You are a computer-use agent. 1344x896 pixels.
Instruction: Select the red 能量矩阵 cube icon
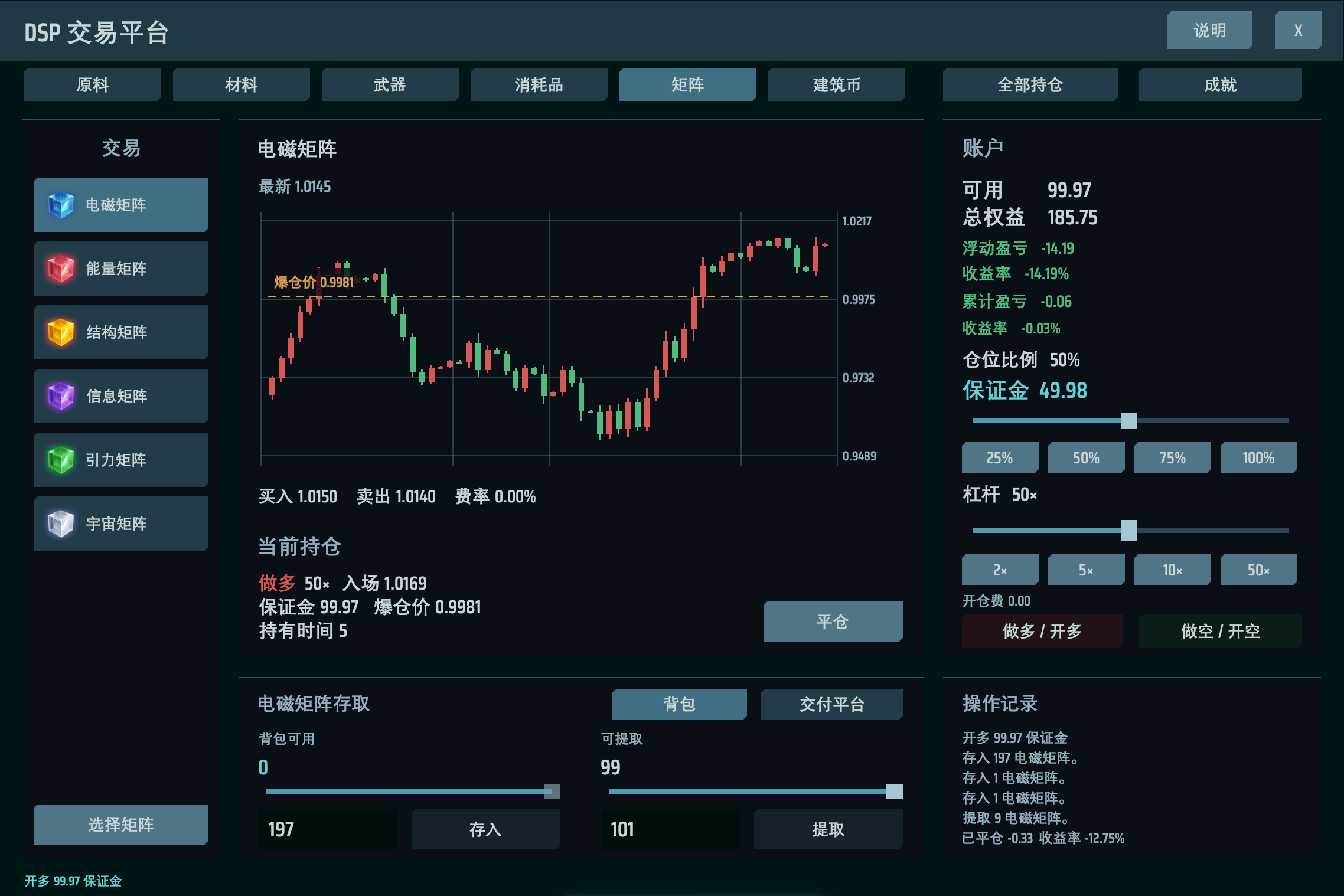tap(61, 269)
